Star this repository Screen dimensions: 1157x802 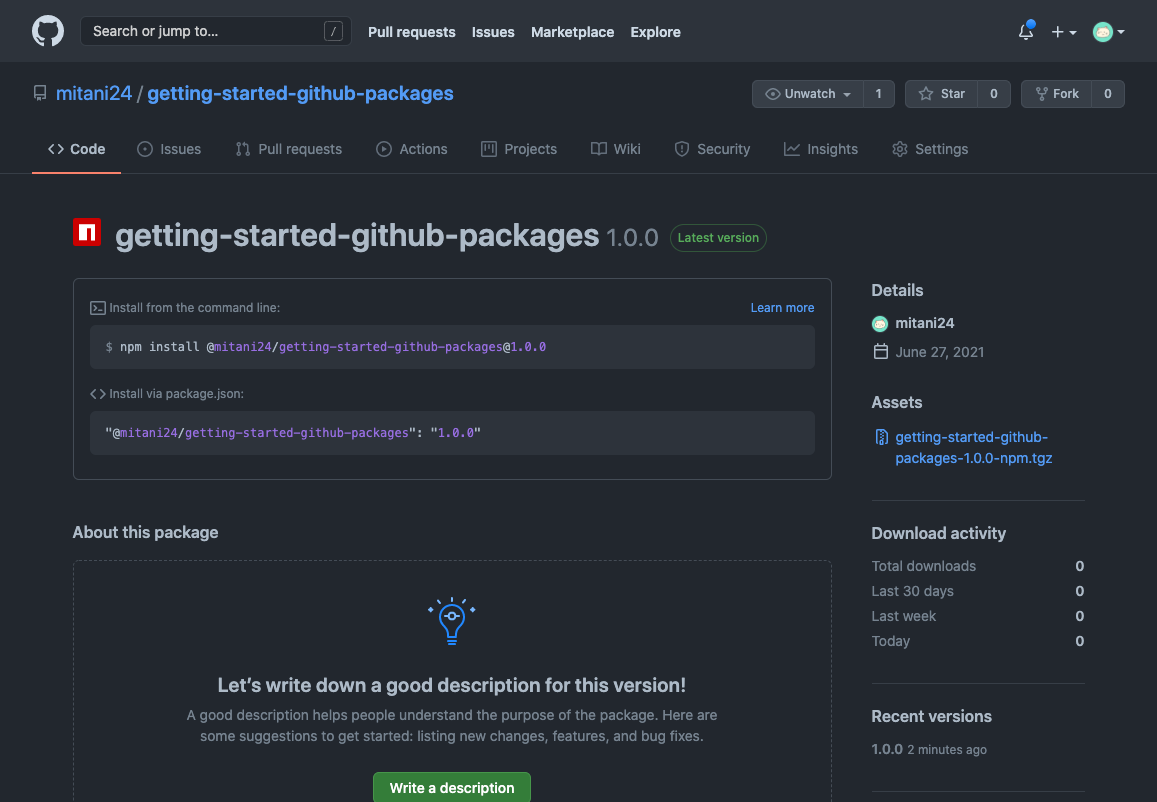coord(942,94)
